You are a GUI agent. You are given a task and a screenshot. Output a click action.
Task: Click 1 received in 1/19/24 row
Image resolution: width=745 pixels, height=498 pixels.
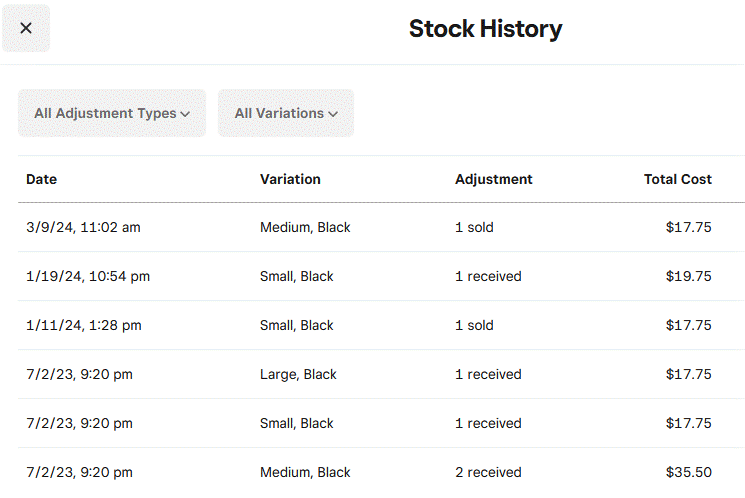coord(488,276)
